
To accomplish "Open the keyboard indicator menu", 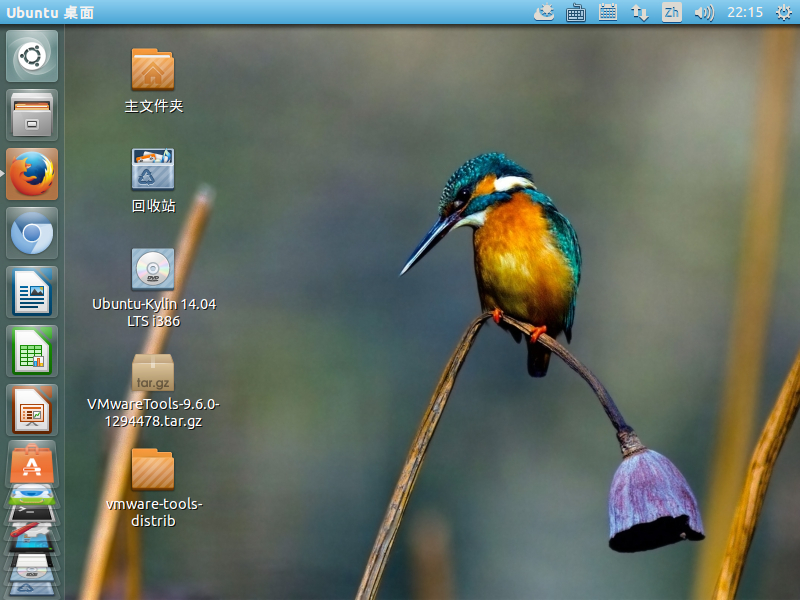I will tap(576, 12).
